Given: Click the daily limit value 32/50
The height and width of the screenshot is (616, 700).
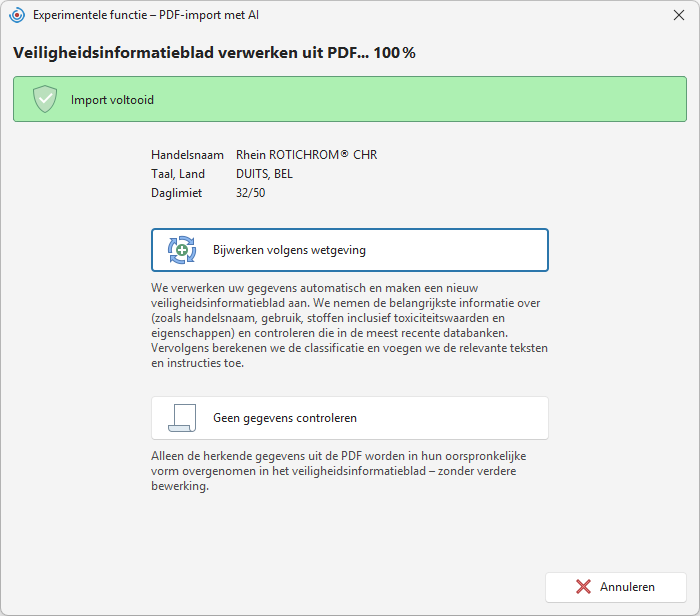Looking at the screenshot, I should [x=250, y=193].
